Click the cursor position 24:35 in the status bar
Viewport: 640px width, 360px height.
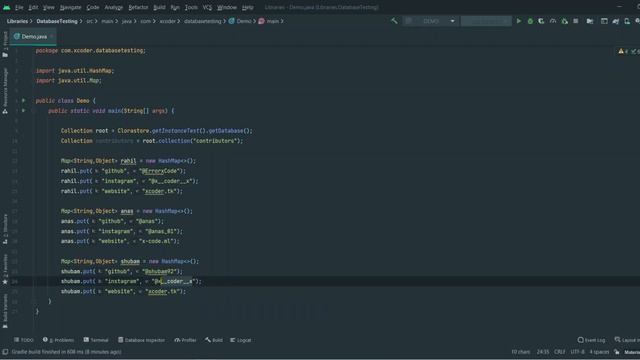pos(543,352)
